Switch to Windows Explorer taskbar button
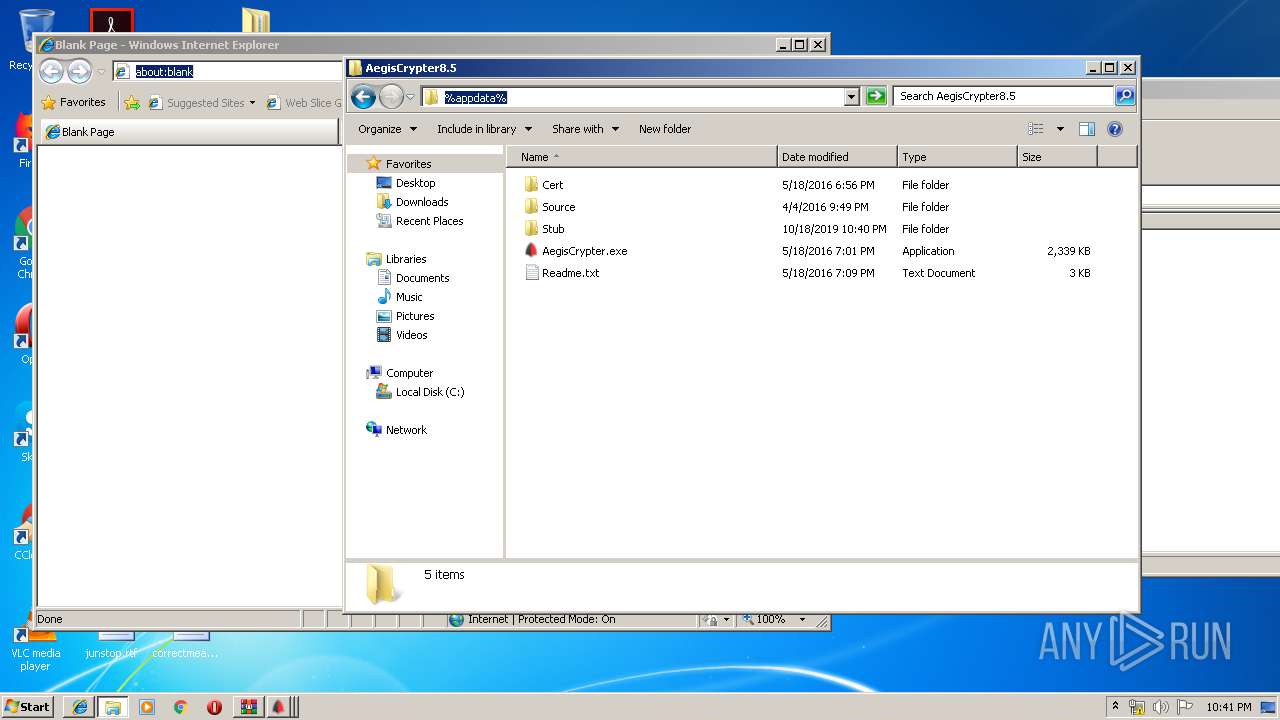1280x720 pixels. 113,707
